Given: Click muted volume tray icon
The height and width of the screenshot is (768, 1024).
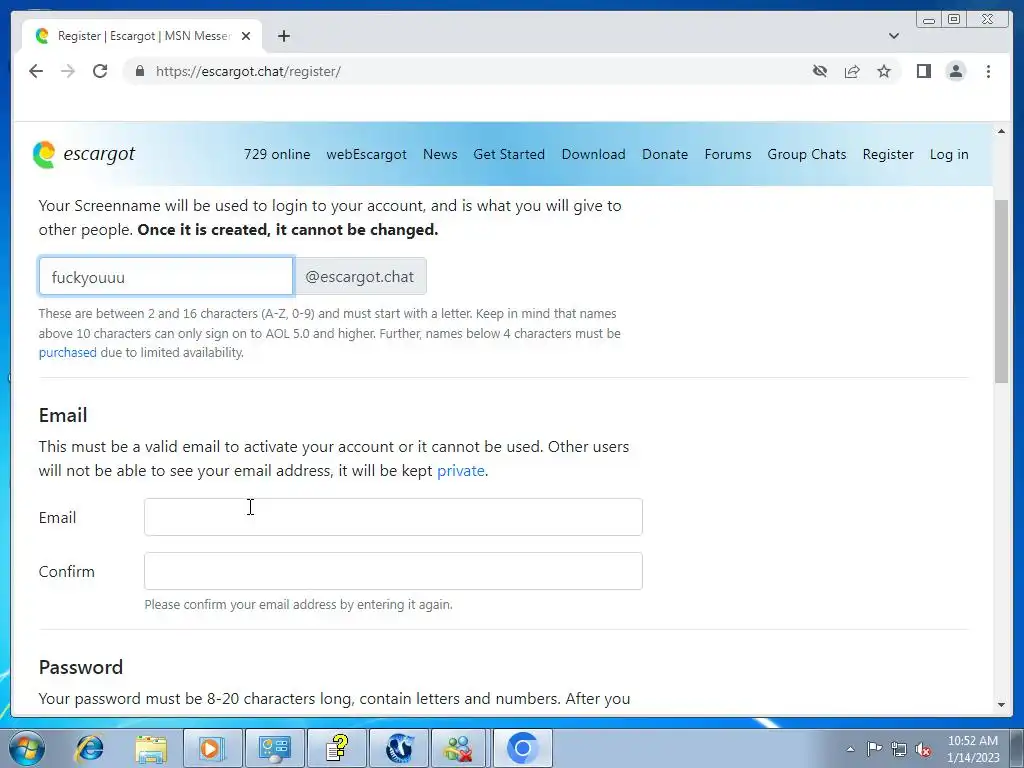Looking at the screenshot, I should [x=923, y=749].
